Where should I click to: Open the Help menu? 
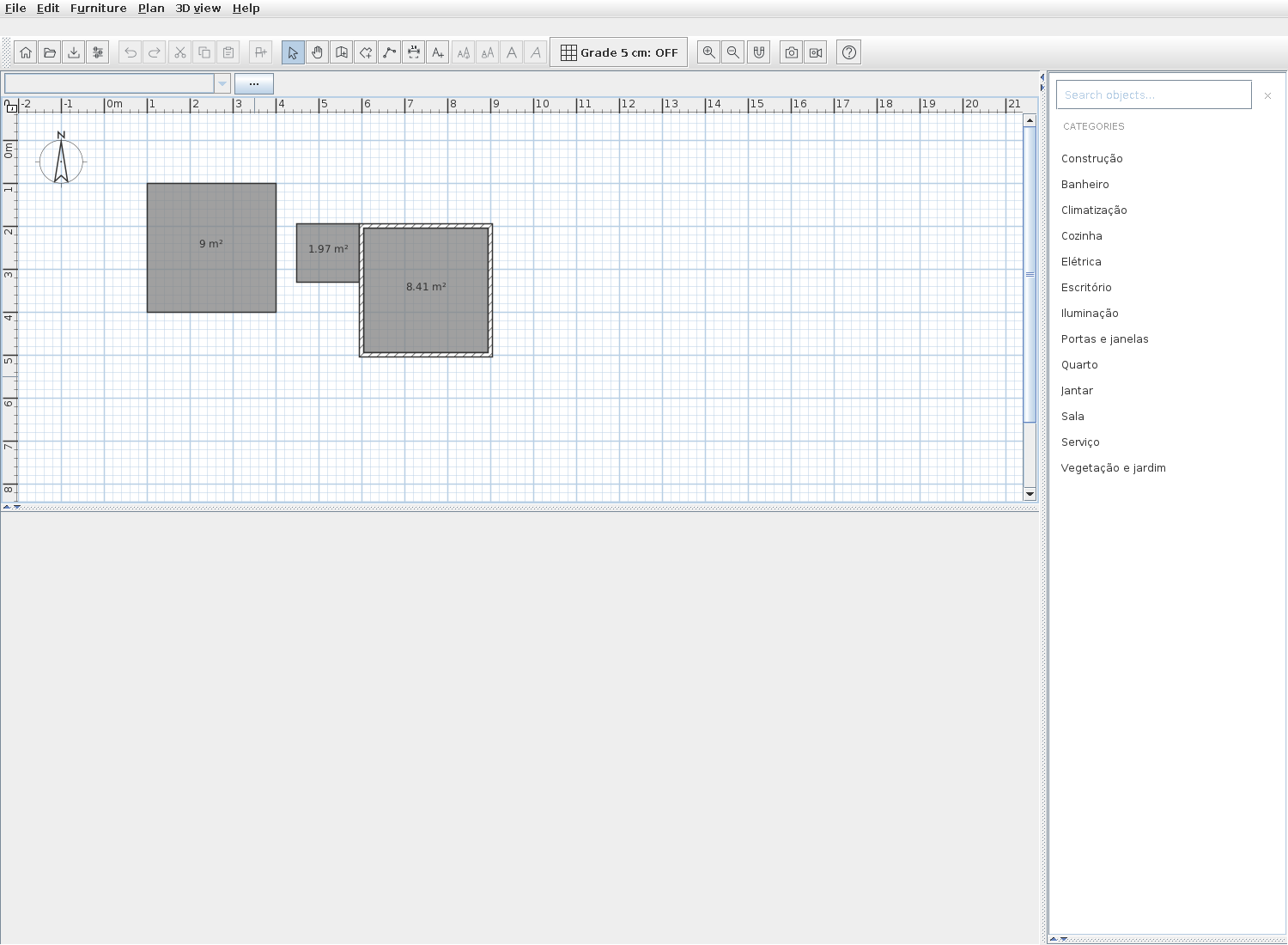click(246, 8)
